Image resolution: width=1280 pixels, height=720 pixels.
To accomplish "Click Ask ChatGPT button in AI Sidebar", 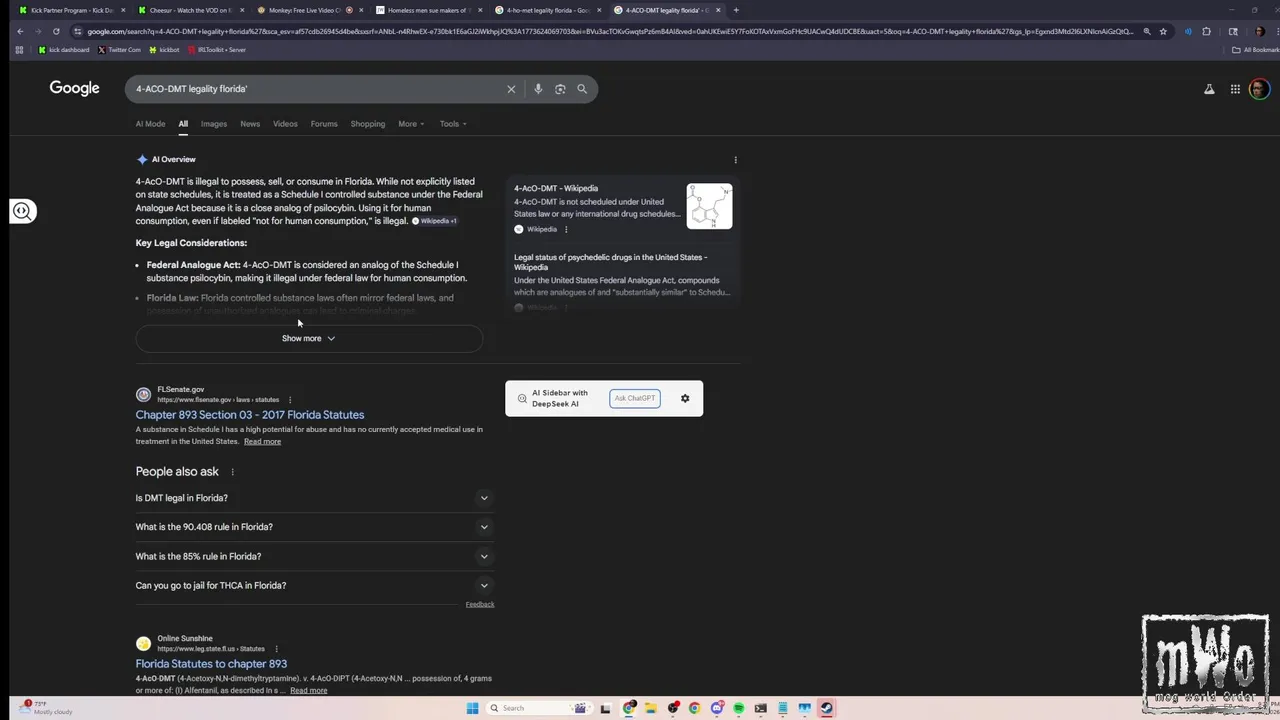I will 635,398.
